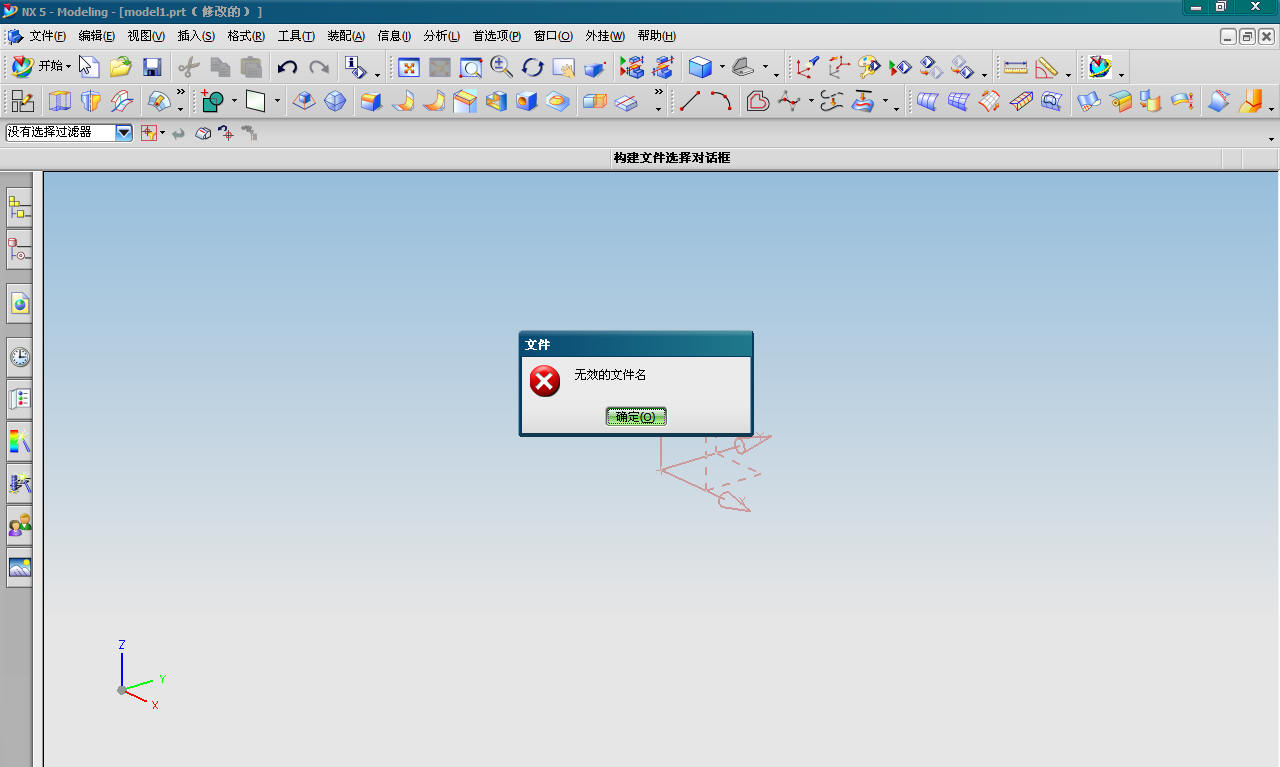The height and width of the screenshot is (767, 1280).
Task: Click the WCS orient icon with pen
Action: point(807,67)
